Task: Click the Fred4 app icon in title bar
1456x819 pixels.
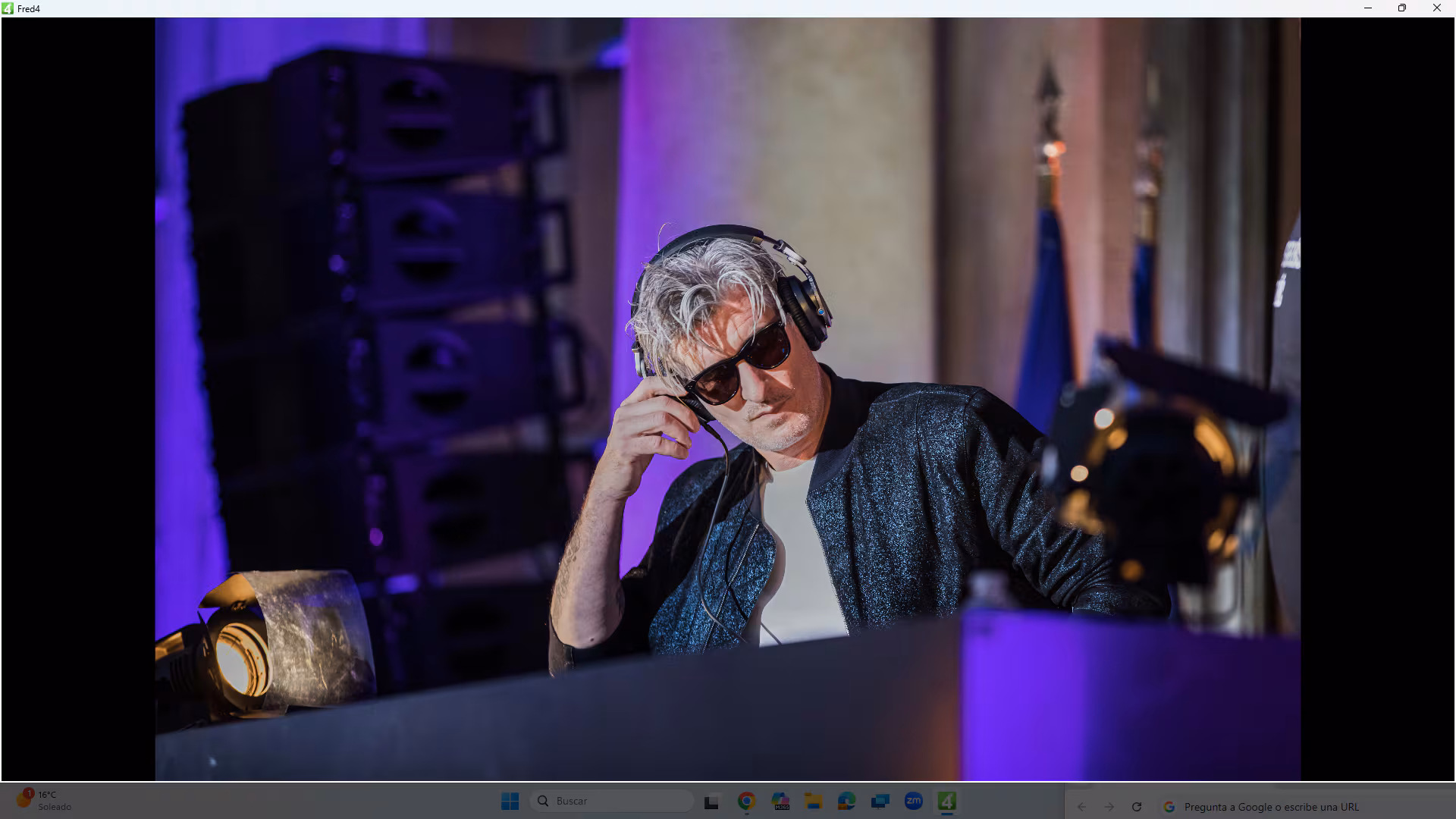Action: coord(8,8)
